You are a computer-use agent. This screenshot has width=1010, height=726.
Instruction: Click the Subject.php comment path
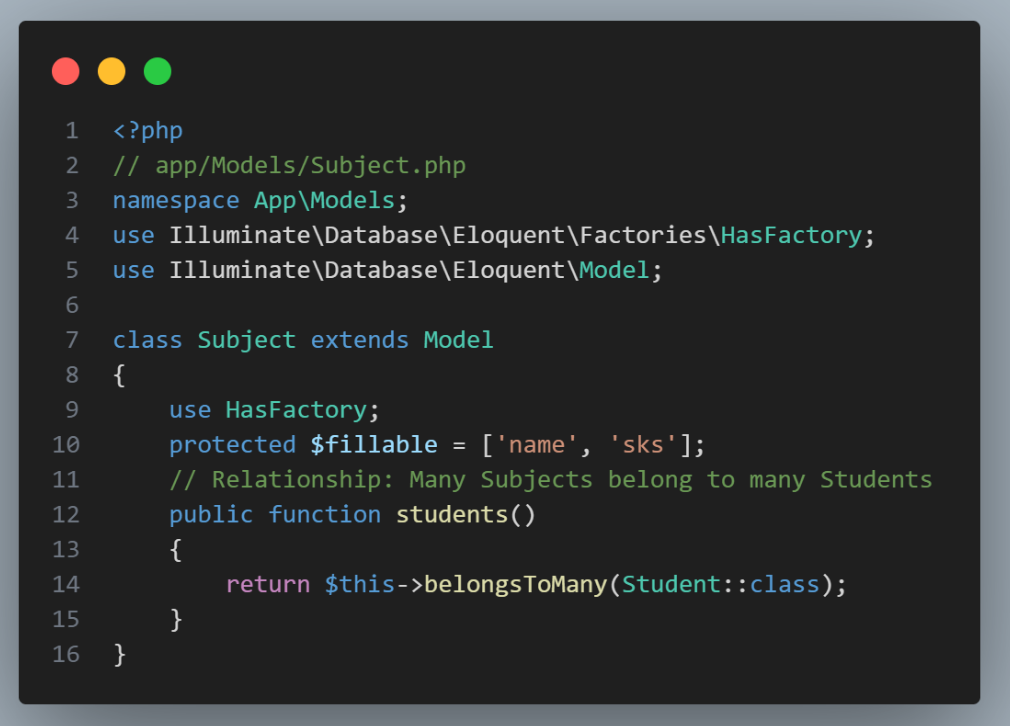coord(289,165)
